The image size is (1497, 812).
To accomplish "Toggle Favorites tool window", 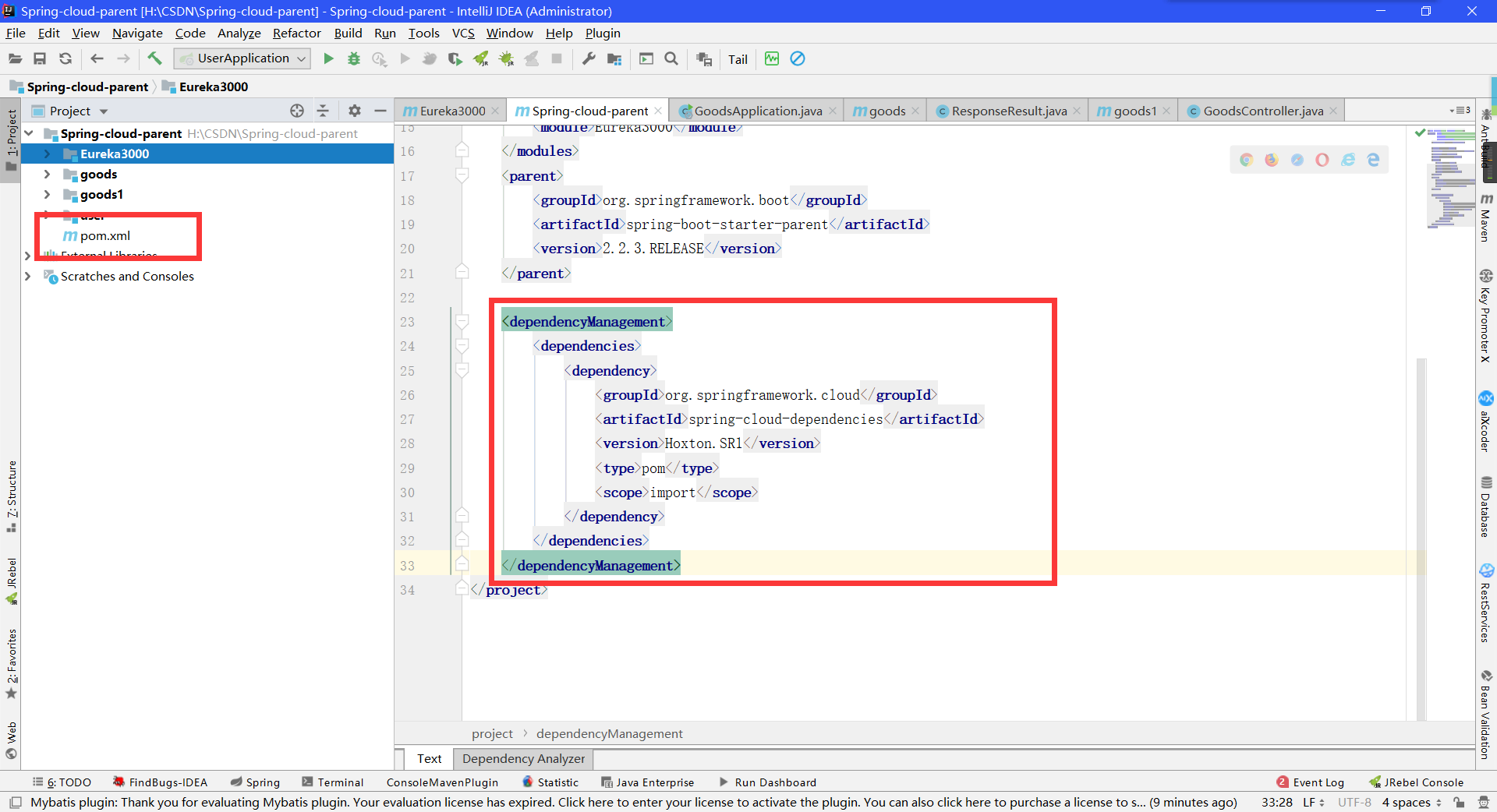I will [x=11, y=664].
